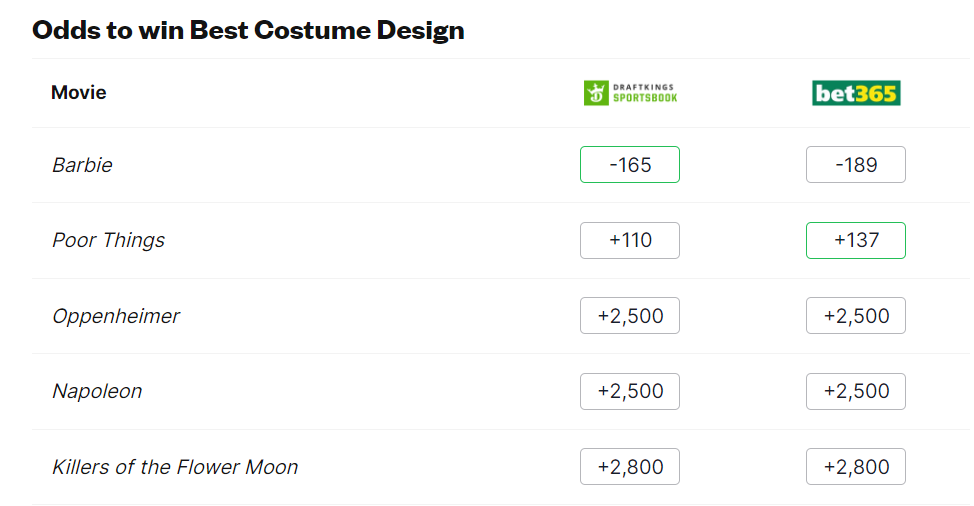
Task: Select Barbie -189 bet365 odds
Action: 856,165
